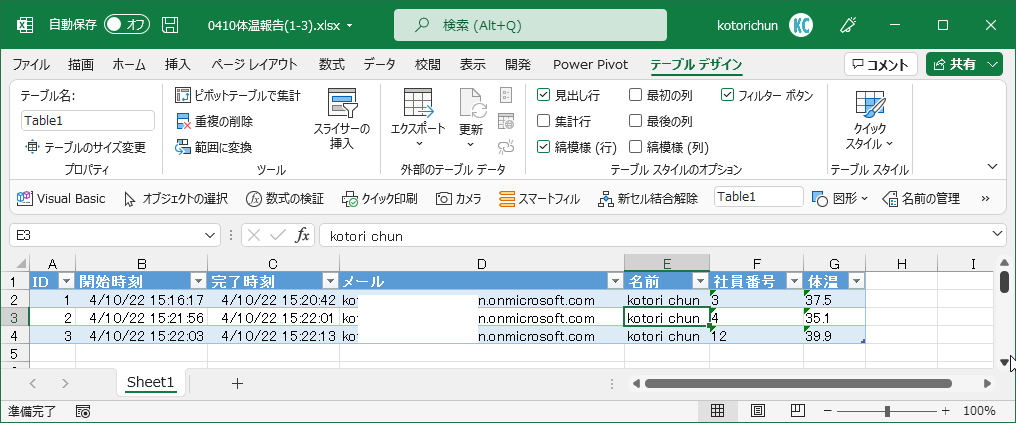Image resolution: width=1016 pixels, height=423 pixels.
Task: Toggle AutoSave (自動保存) switch
Action: [126, 25]
